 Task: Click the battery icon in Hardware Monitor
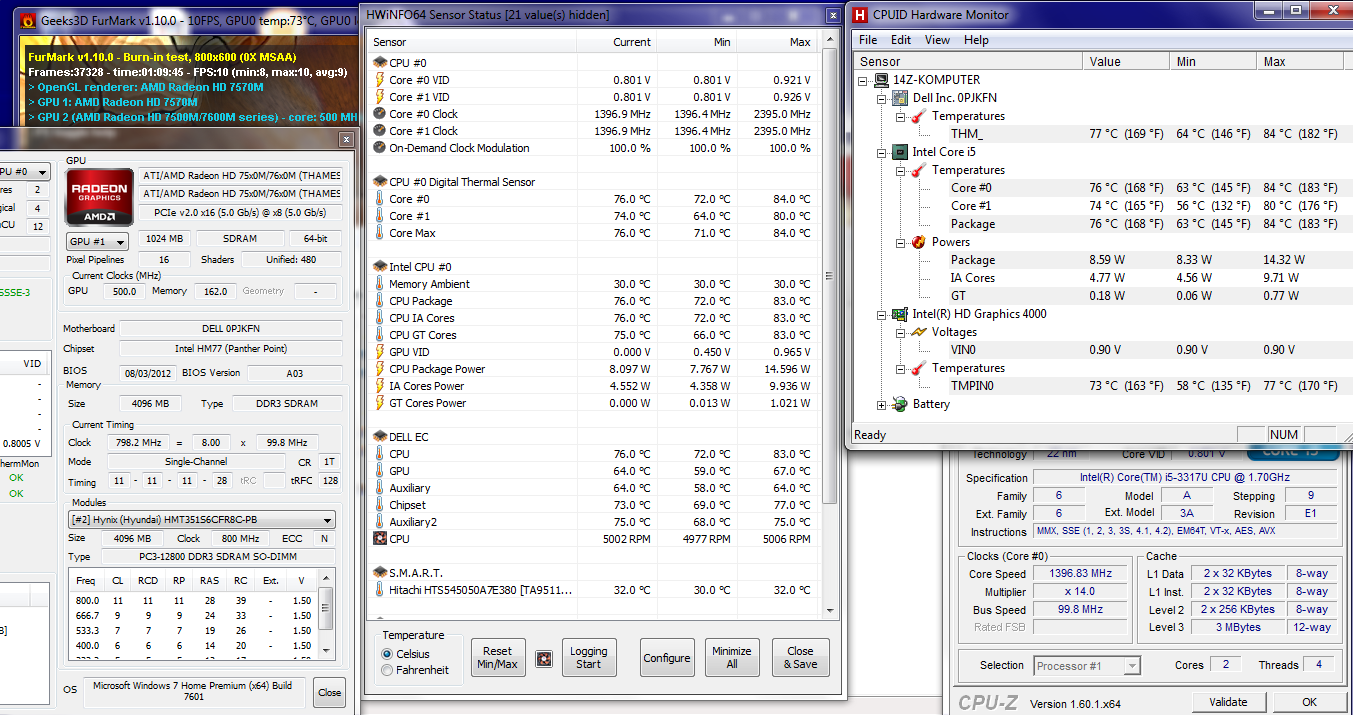pyautogui.click(x=899, y=404)
